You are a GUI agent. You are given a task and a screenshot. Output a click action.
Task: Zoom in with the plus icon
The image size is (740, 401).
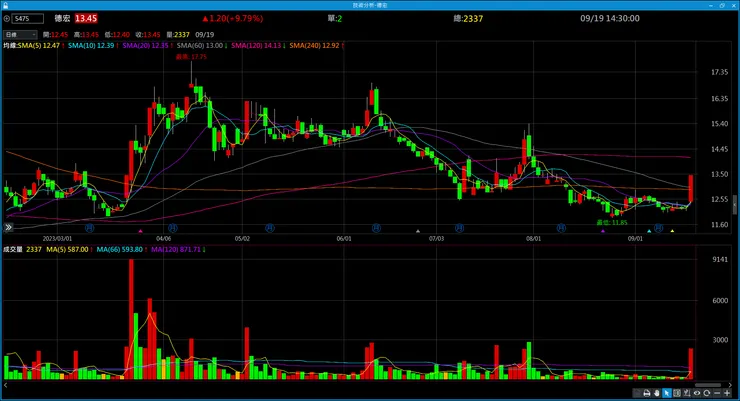click(727, 393)
